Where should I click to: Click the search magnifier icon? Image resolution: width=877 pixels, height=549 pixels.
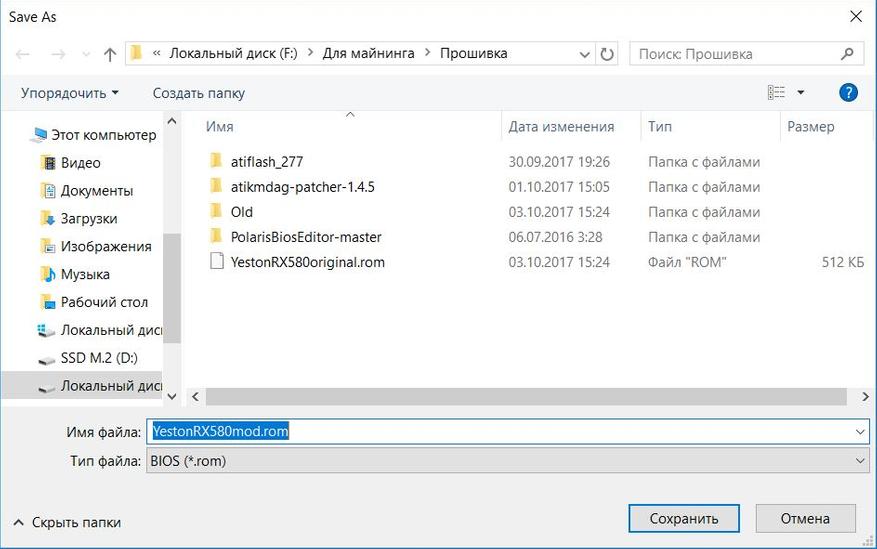click(847, 54)
